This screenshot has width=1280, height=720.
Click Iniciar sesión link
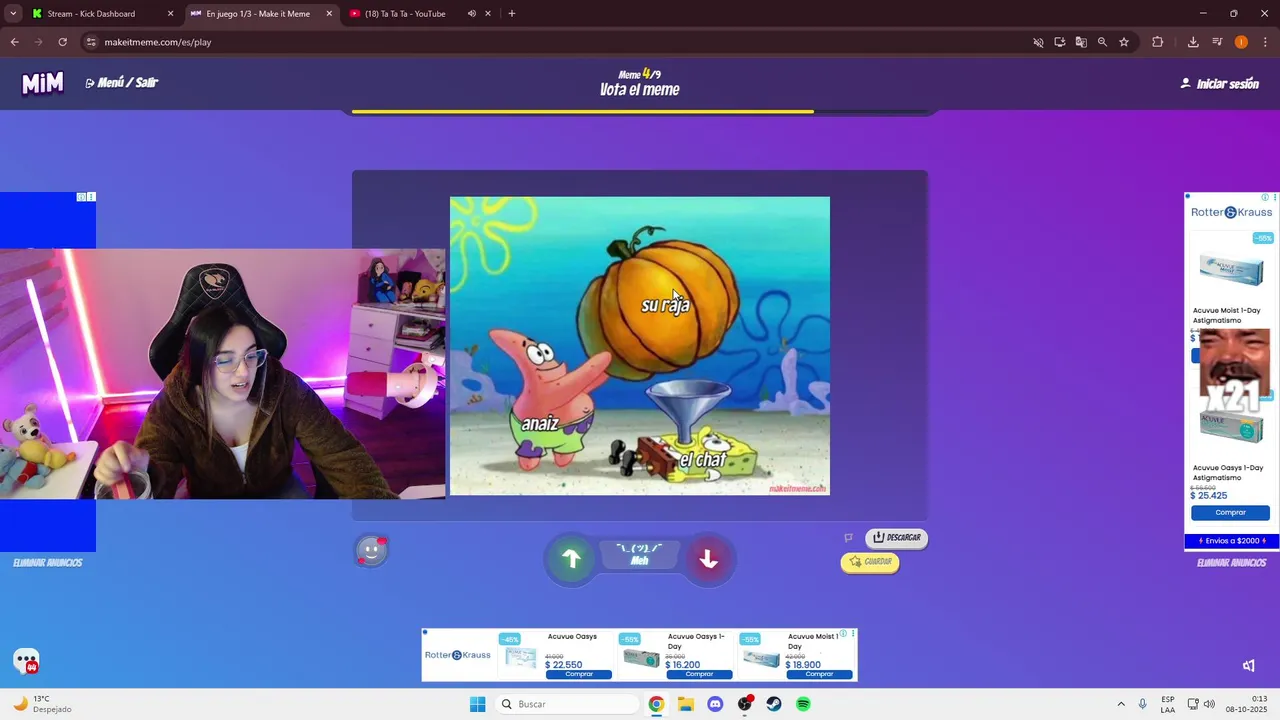[1220, 84]
